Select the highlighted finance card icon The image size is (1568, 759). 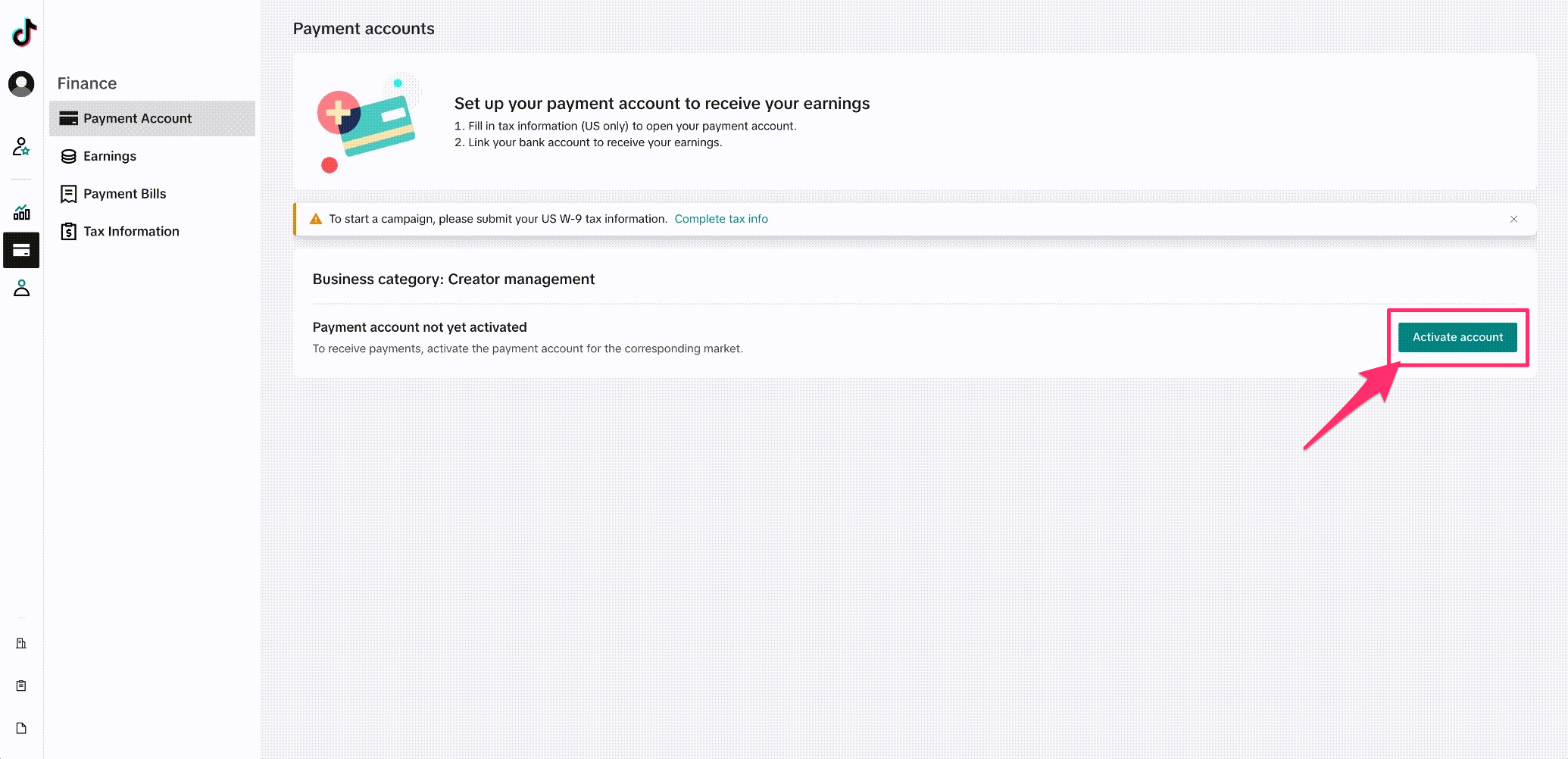(21, 251)
